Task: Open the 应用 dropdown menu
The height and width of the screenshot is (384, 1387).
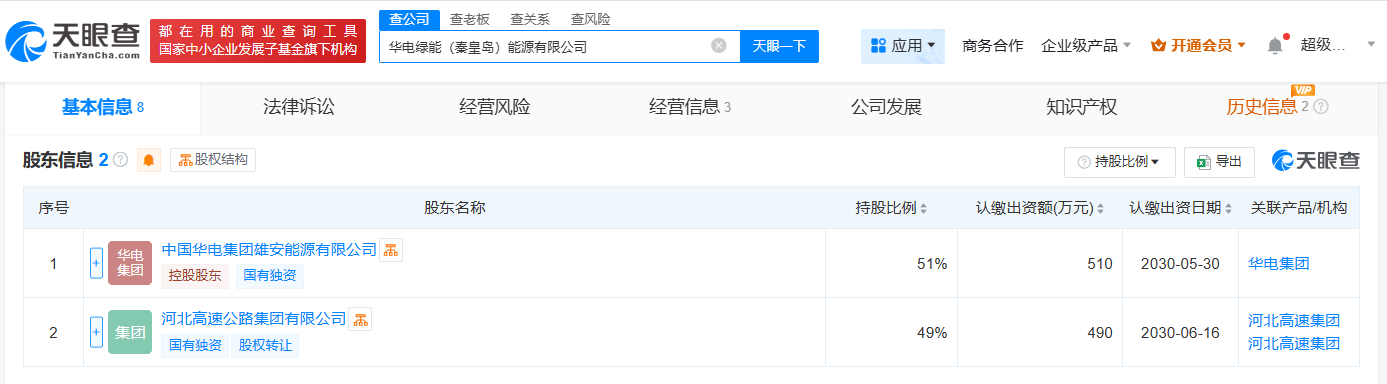Action: 903,46
